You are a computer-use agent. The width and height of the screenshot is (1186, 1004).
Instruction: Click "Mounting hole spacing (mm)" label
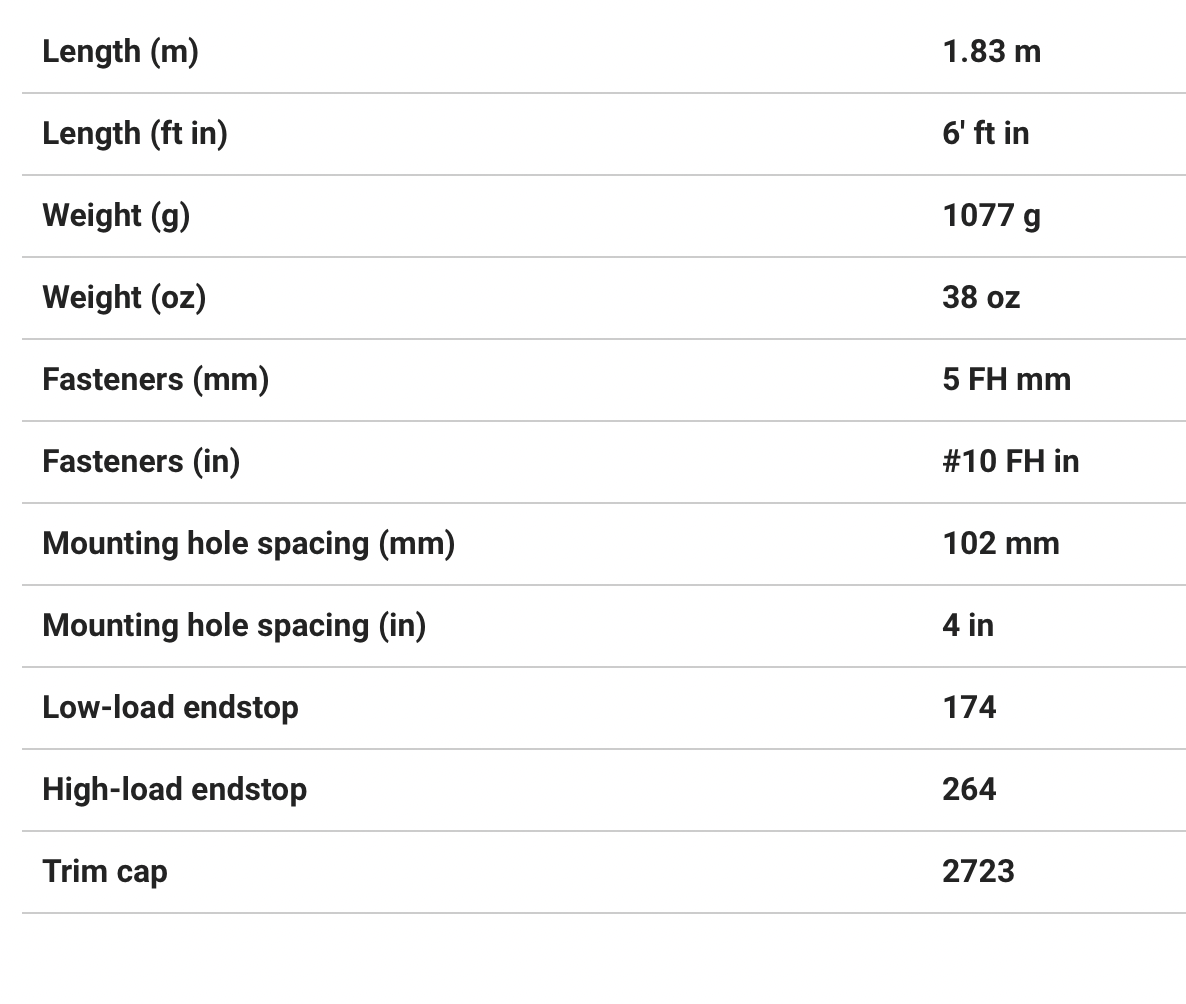click(x=248, y=543)
